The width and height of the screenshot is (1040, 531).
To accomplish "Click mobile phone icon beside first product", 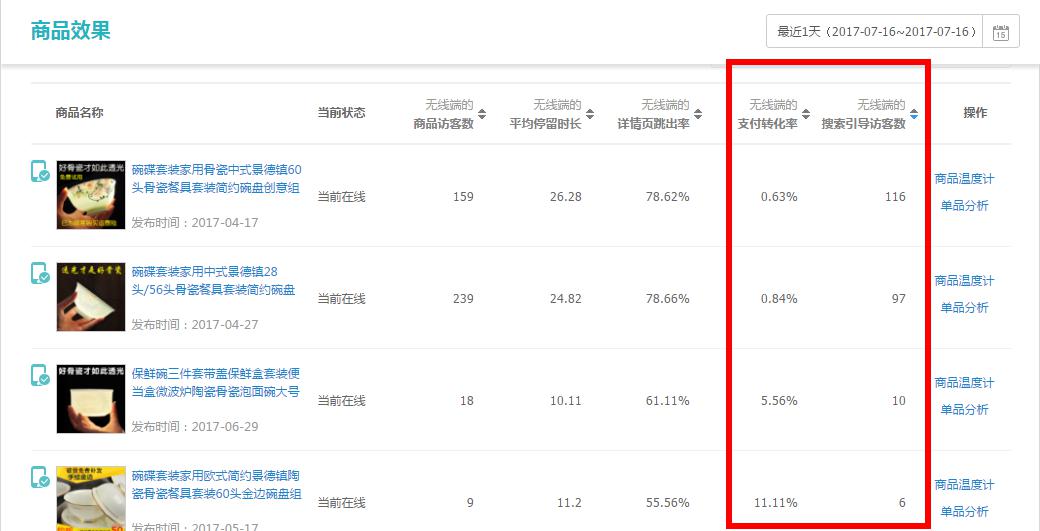I will 39,171.
